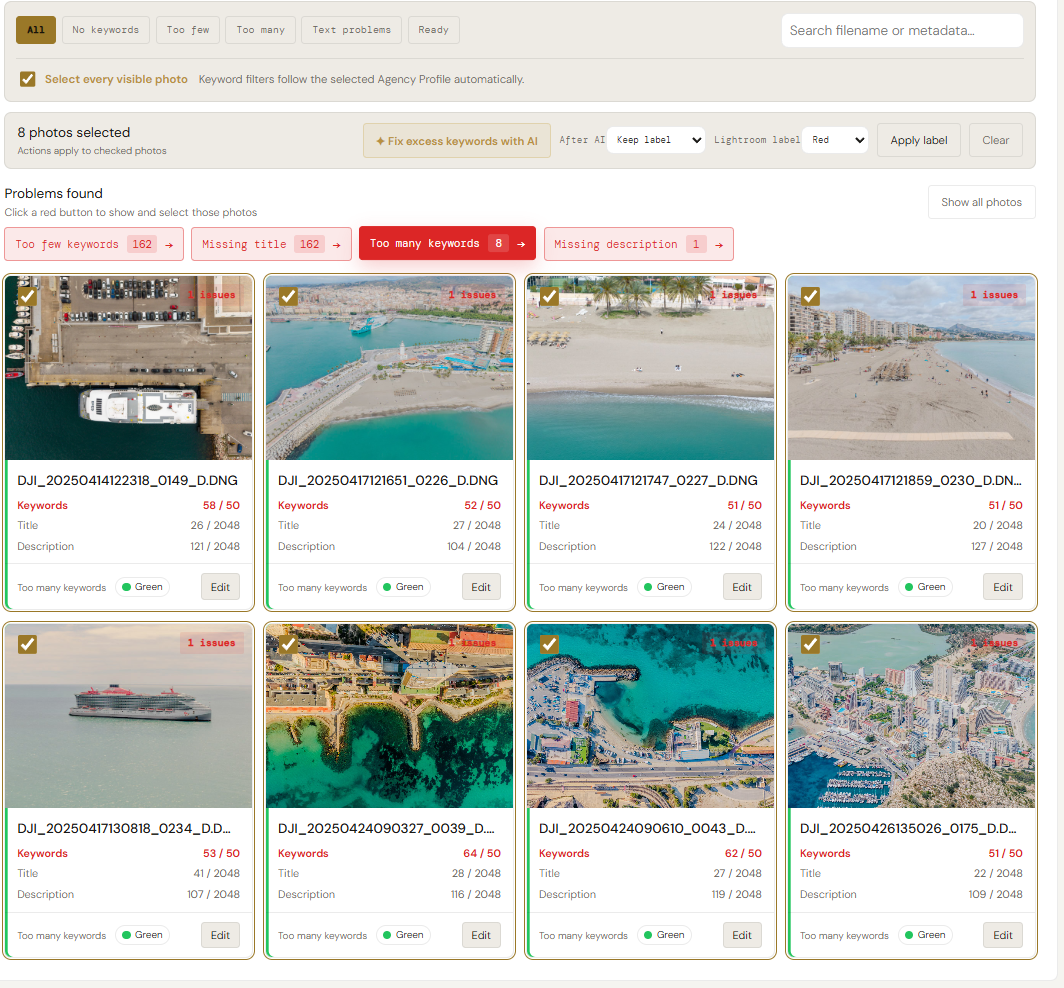
Task: Click Fix excess keywords with AI
Action: [457, 140]
